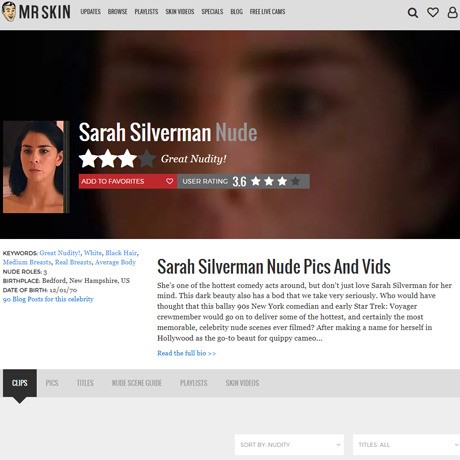Click the Add to Favorites button

pos(128,181)
